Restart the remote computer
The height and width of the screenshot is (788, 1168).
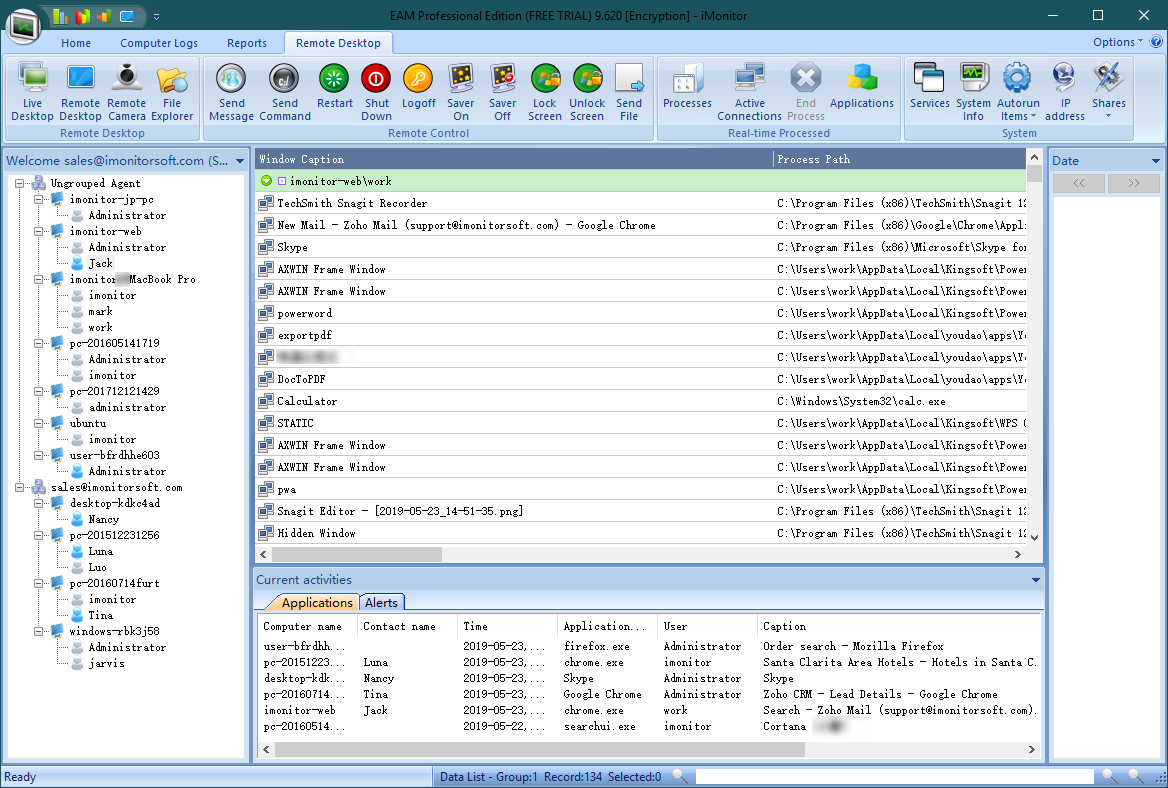coord(334,86)
